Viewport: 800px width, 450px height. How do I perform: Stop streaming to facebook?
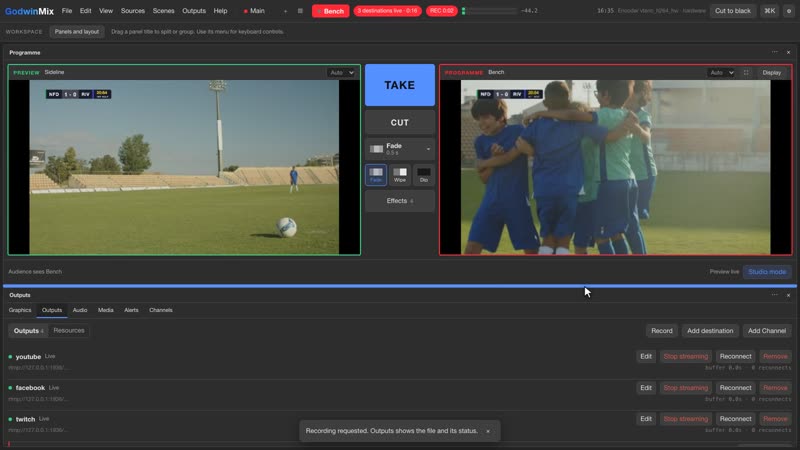tap(686, 388)
